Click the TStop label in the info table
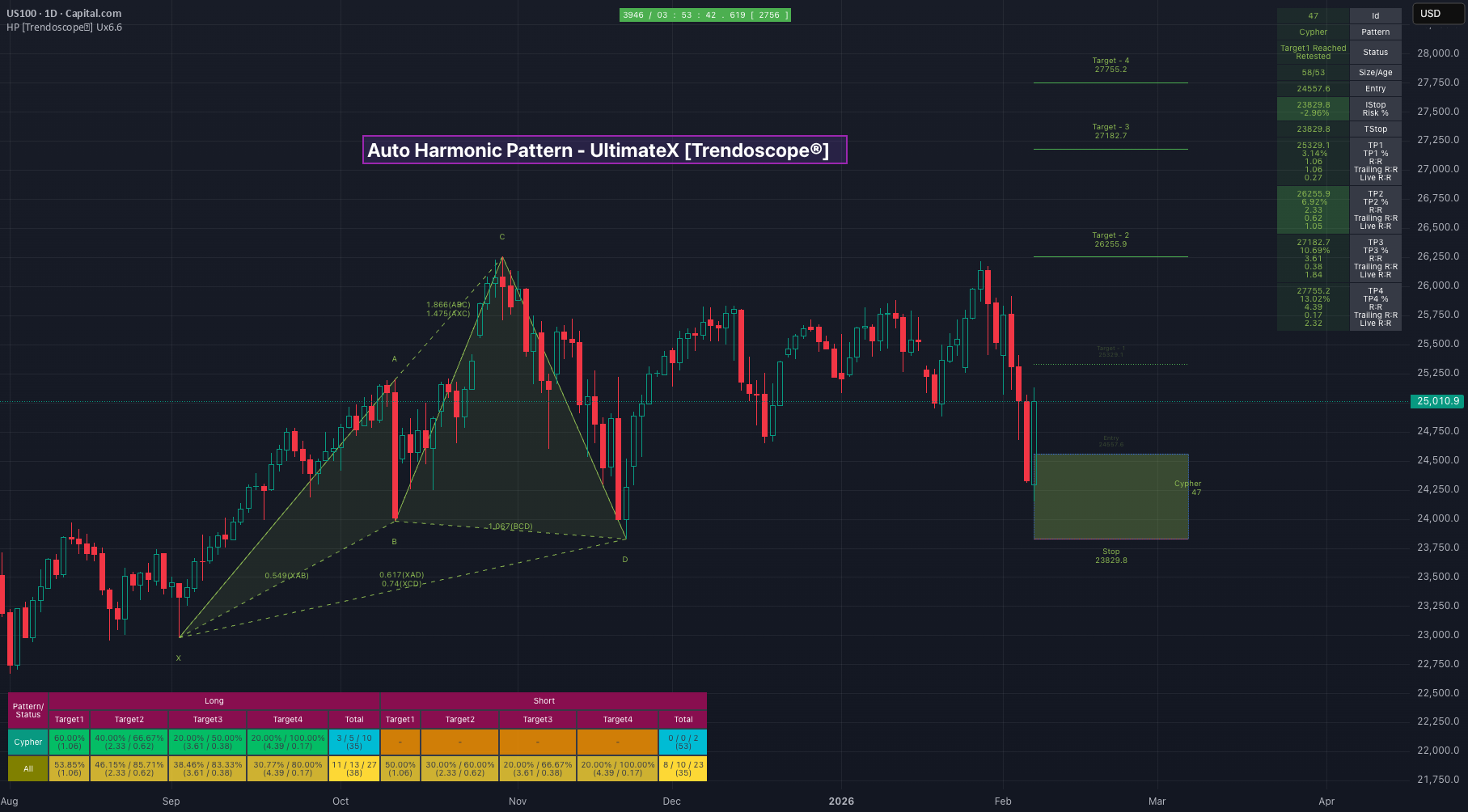 (1375, 129)
